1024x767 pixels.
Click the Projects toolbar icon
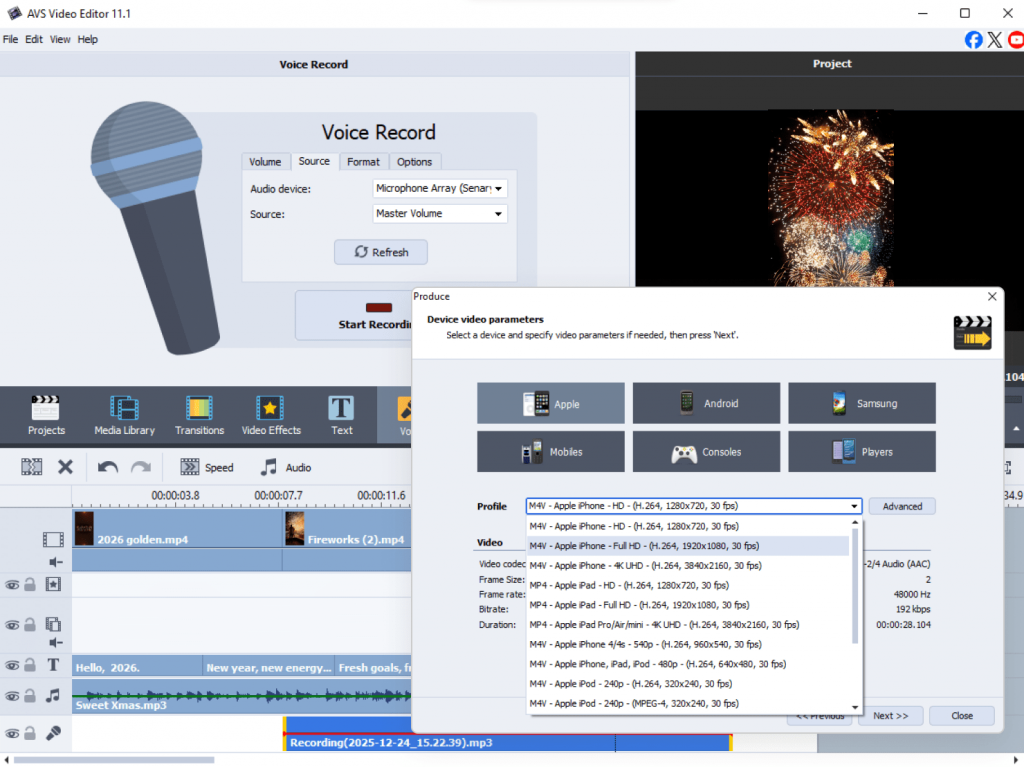click(x=46, y=415)
